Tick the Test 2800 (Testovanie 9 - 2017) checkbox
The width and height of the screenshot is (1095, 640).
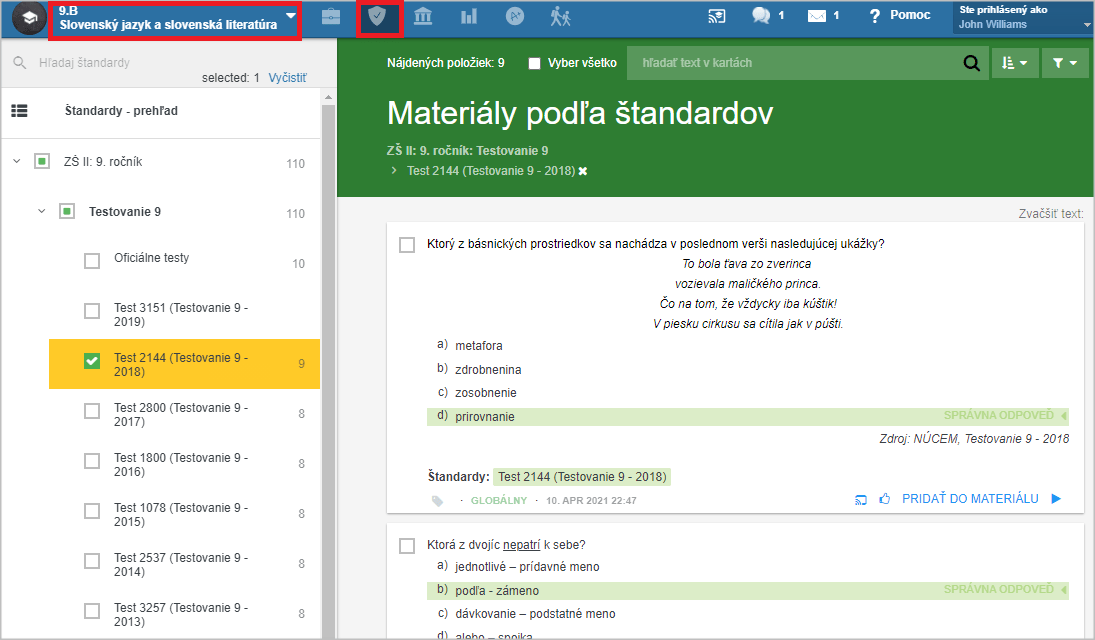click(91, 411)
